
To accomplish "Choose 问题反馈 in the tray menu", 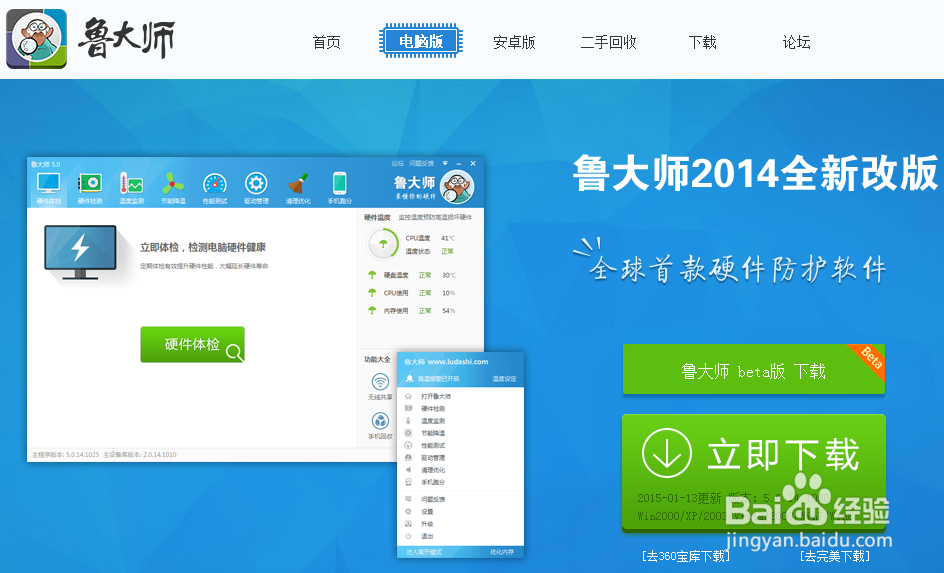I will [x=433, y=500].
